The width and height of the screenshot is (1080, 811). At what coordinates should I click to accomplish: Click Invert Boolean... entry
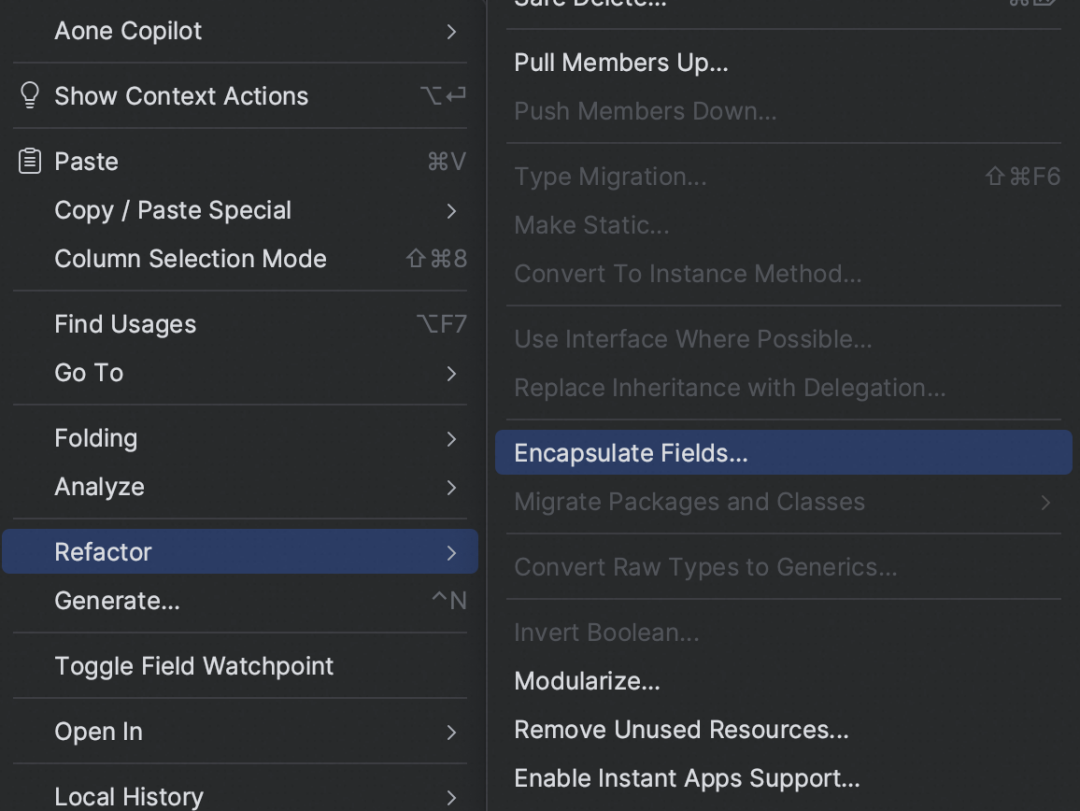pyautogui.click(x=784, y=632)
